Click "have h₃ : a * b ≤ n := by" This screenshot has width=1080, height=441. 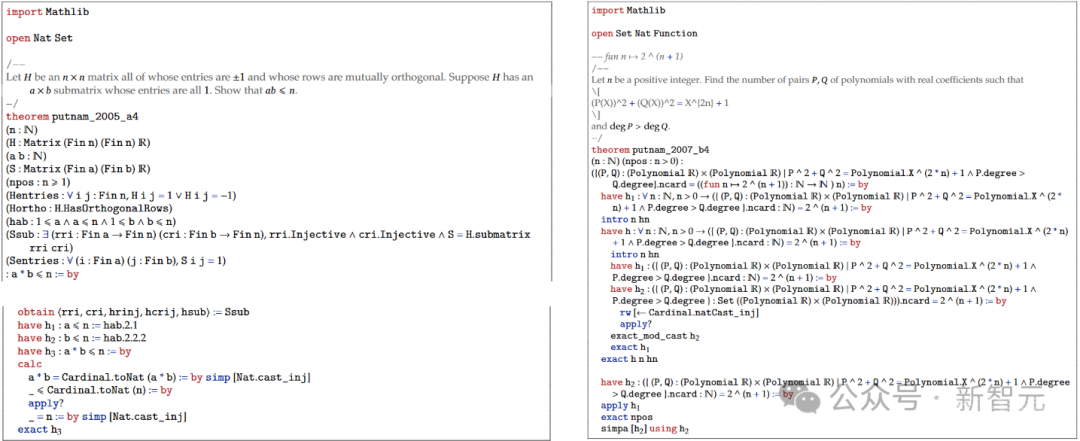coord(74,351)
